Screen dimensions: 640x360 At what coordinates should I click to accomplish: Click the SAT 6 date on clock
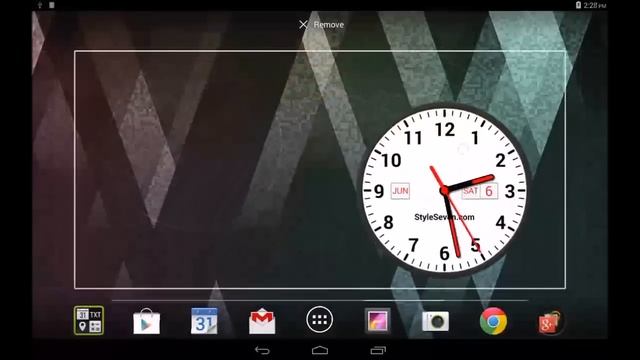click(x=480, y=191)
